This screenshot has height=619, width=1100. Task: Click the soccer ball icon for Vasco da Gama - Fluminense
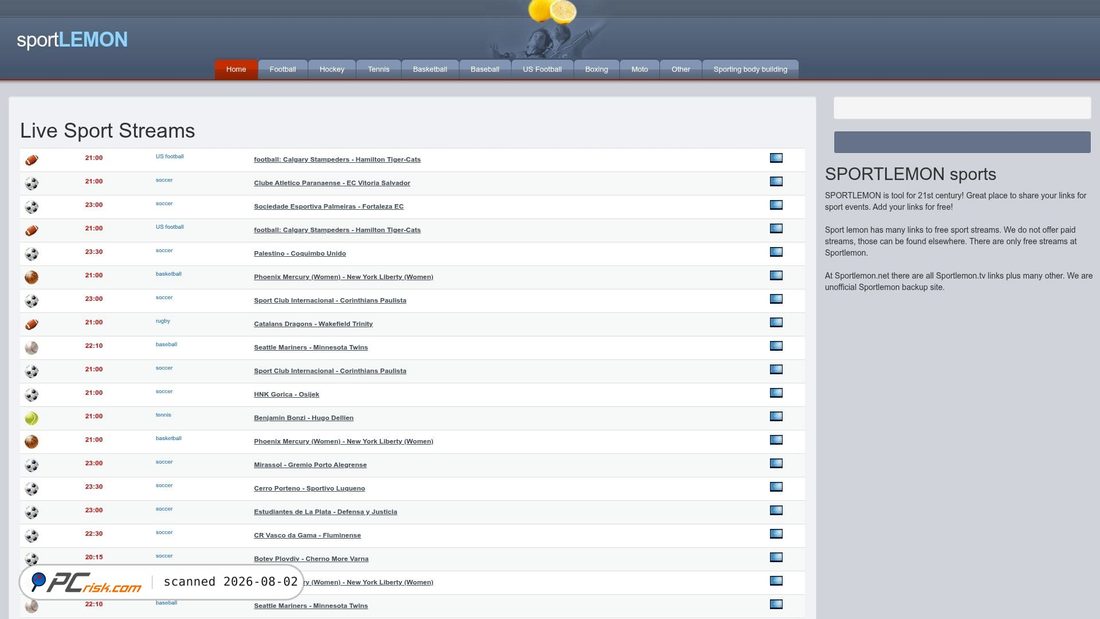click(32, 535)
